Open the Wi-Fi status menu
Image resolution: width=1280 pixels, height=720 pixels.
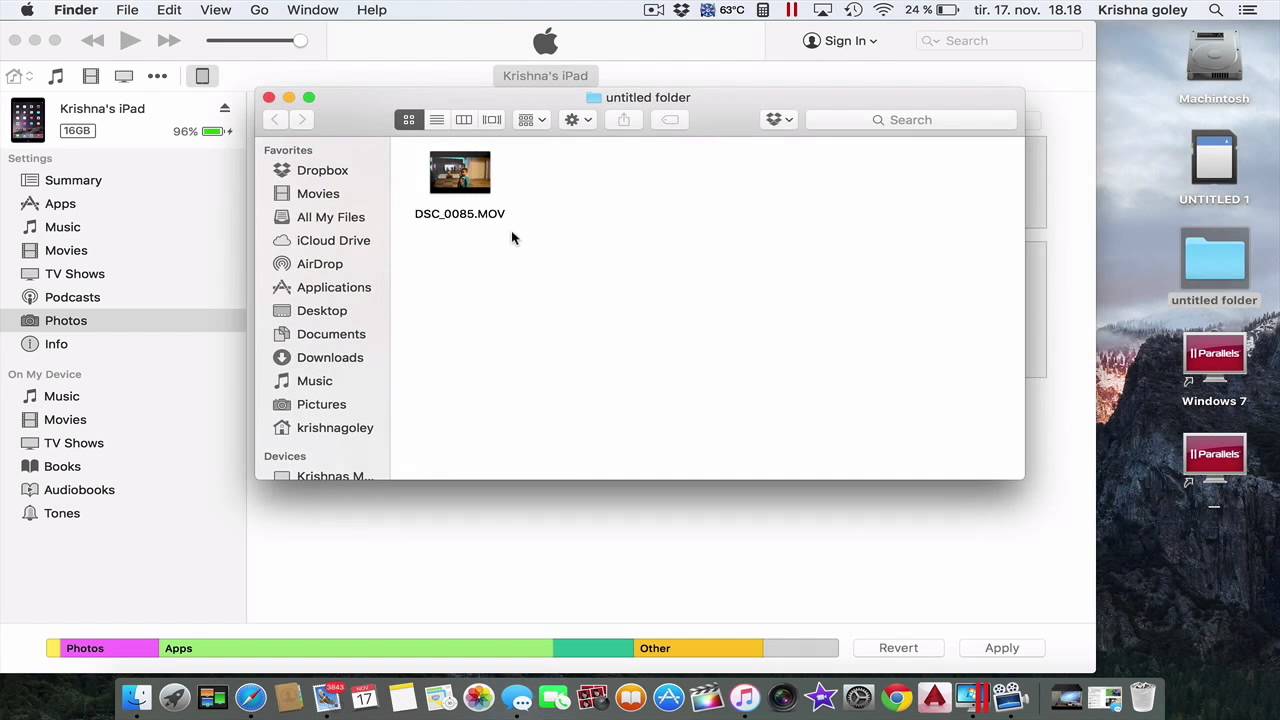tap(883, 10)
